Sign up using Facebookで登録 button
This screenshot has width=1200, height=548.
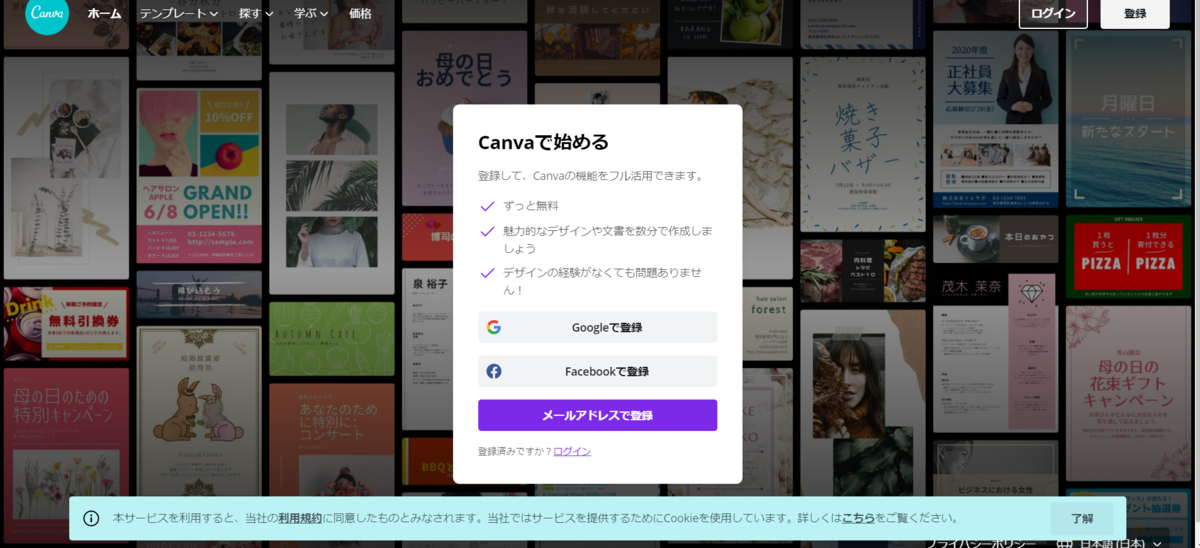click(597, 371)
